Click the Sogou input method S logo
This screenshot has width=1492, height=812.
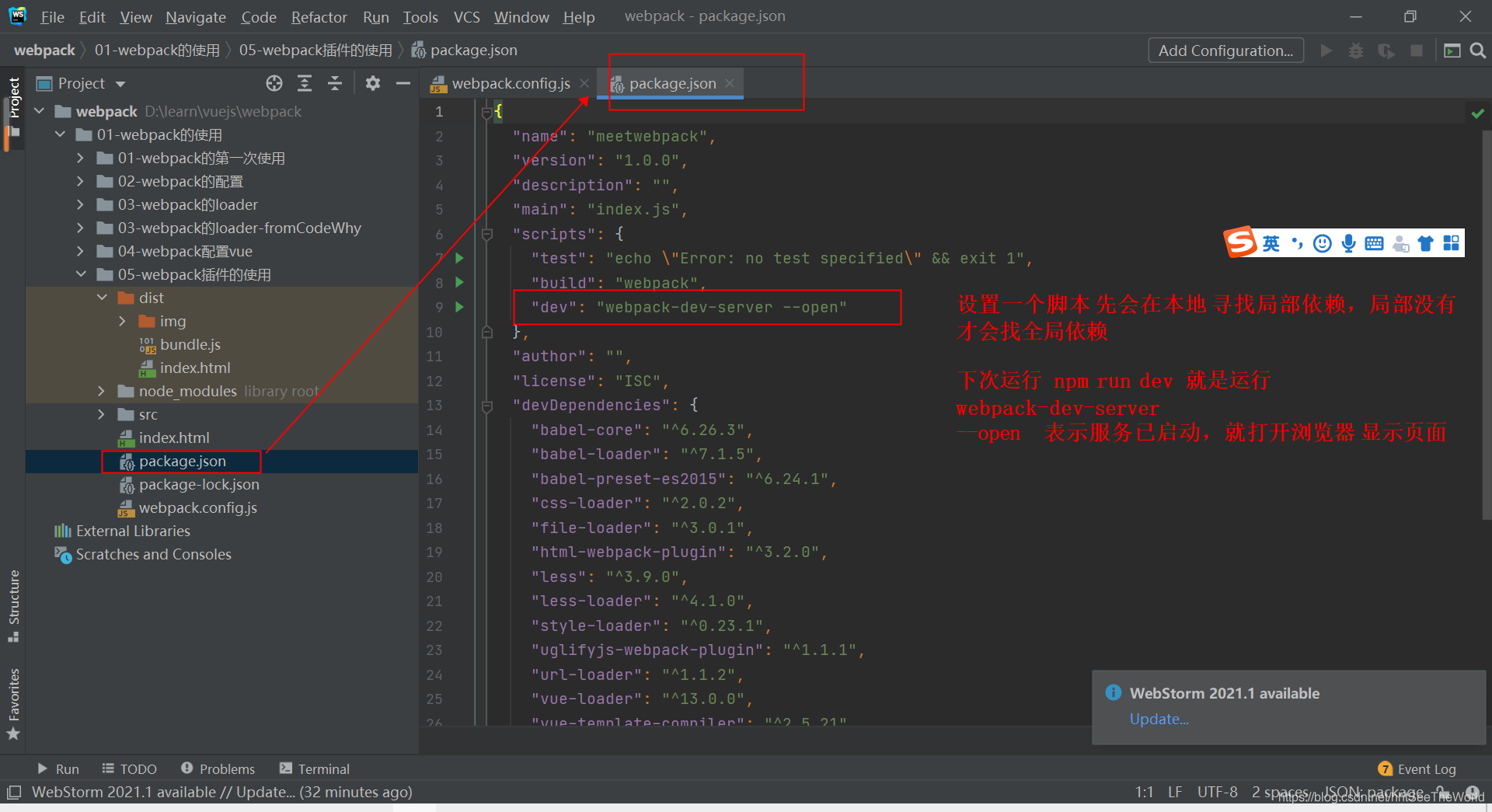[x=1240, y=242]
